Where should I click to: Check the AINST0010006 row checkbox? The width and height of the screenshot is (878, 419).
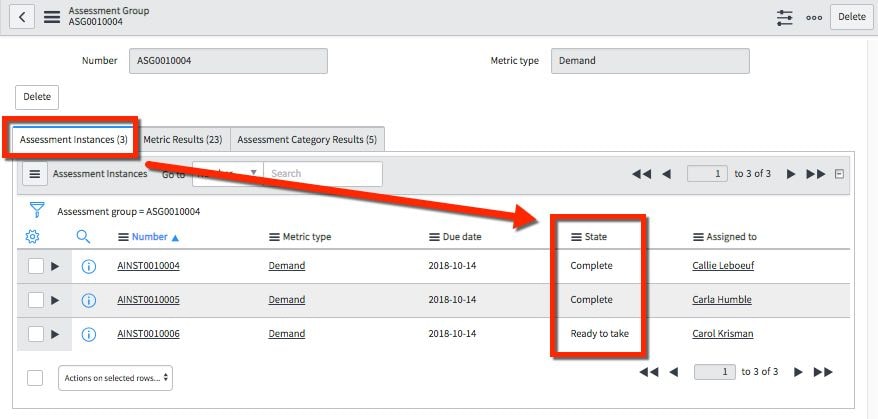(x=36, y=334)
